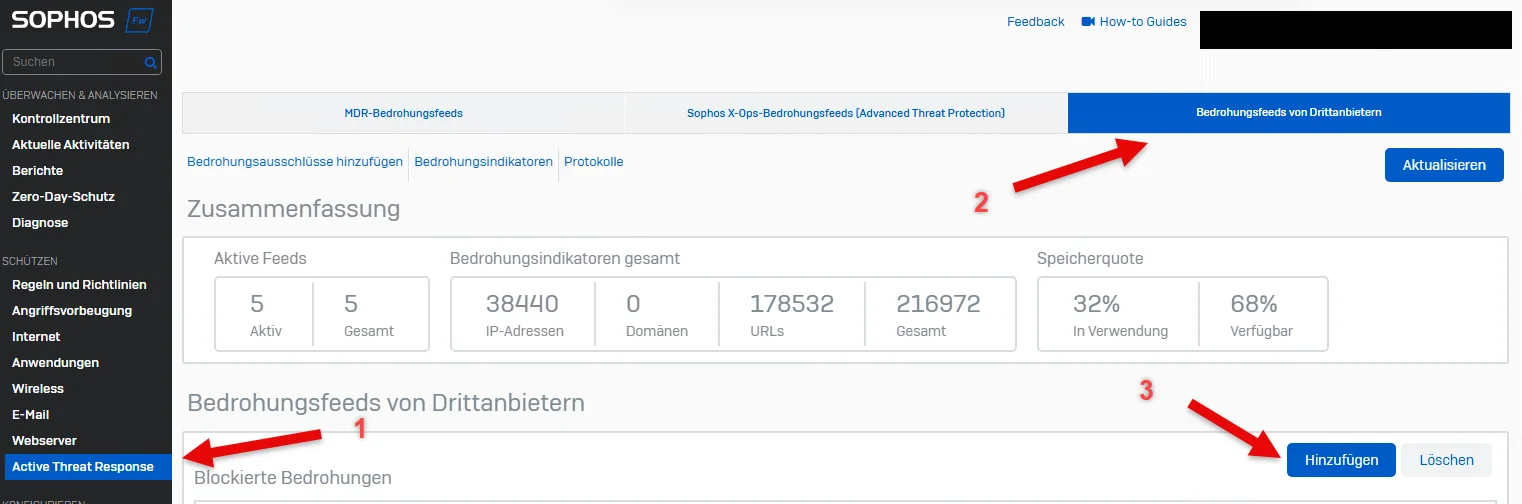Open Bedrohungsausschlüsse hinzufügen link

click(x=295, y=161)
